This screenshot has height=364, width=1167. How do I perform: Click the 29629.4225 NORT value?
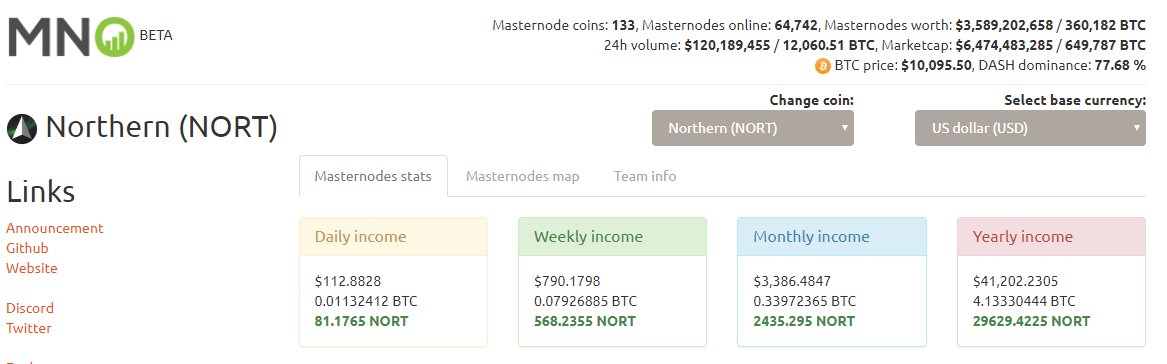(1032, 322)
